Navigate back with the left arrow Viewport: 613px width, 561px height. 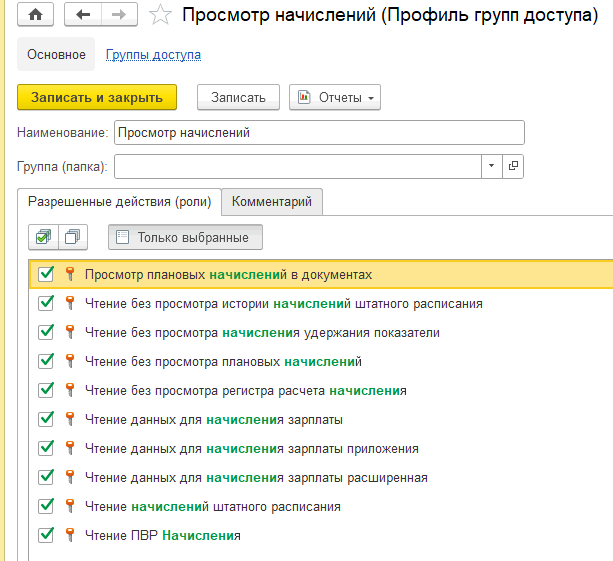click(x=83, y=15)
